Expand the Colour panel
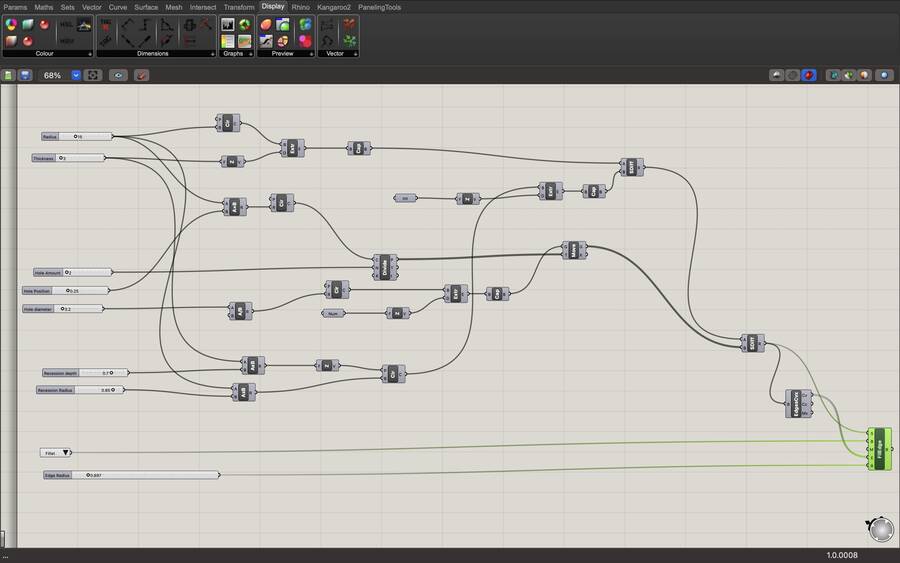This screenshot has width=900, height=563. 90,53
